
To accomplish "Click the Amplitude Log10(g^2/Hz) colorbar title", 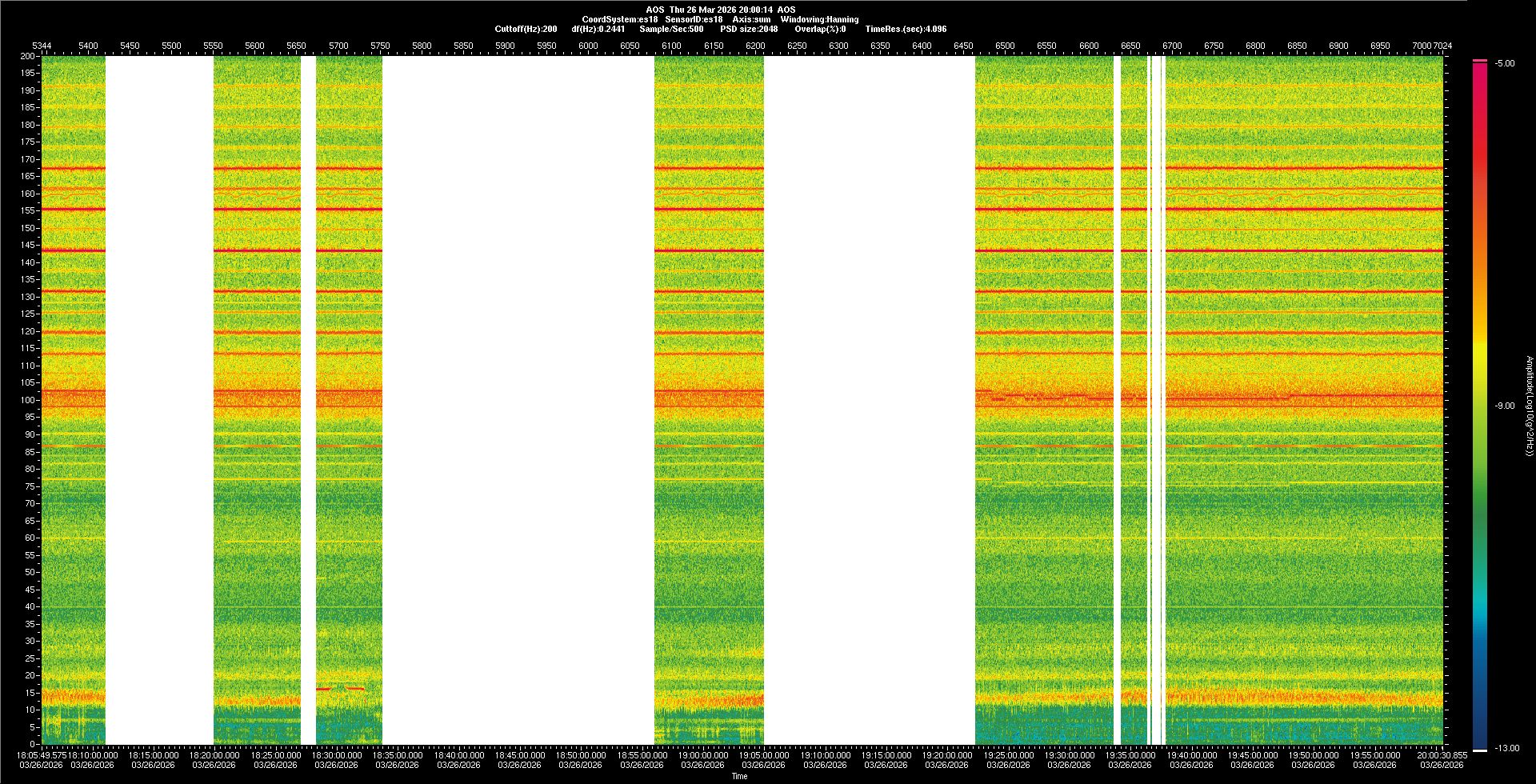I will click(x=1529, y=406).
